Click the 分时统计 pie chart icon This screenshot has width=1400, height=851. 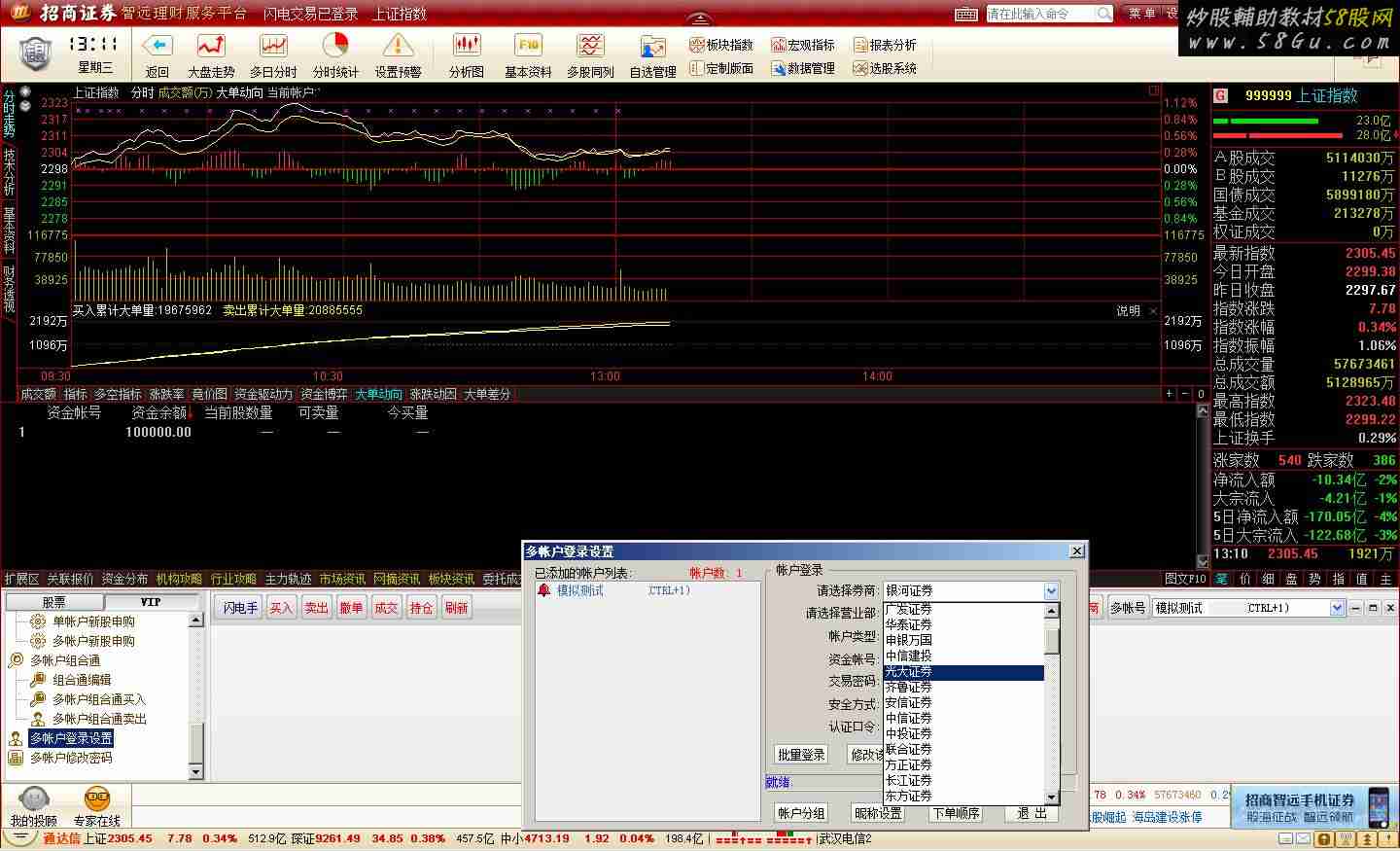(x=335, y=47)
